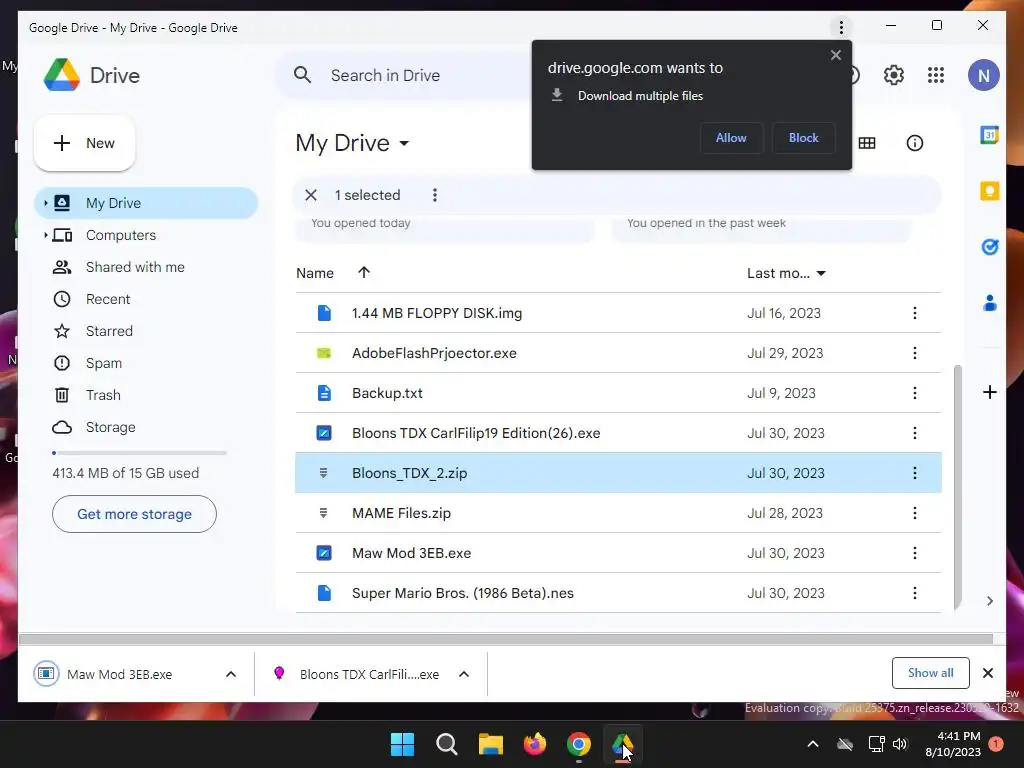Reverse sort direction arrow next to Name
The height and width of the screenshot is (768, 1024).
pos(364,272)
